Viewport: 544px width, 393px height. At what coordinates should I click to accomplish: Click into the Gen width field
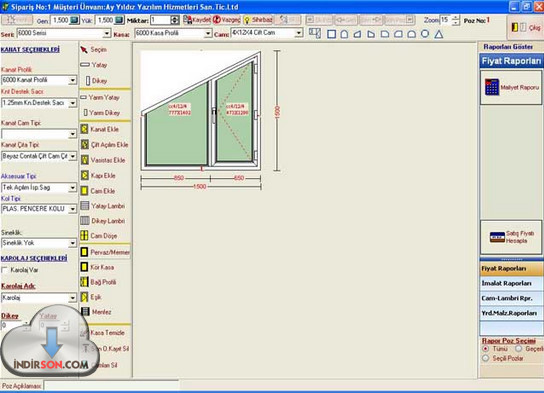click(60, 20)
